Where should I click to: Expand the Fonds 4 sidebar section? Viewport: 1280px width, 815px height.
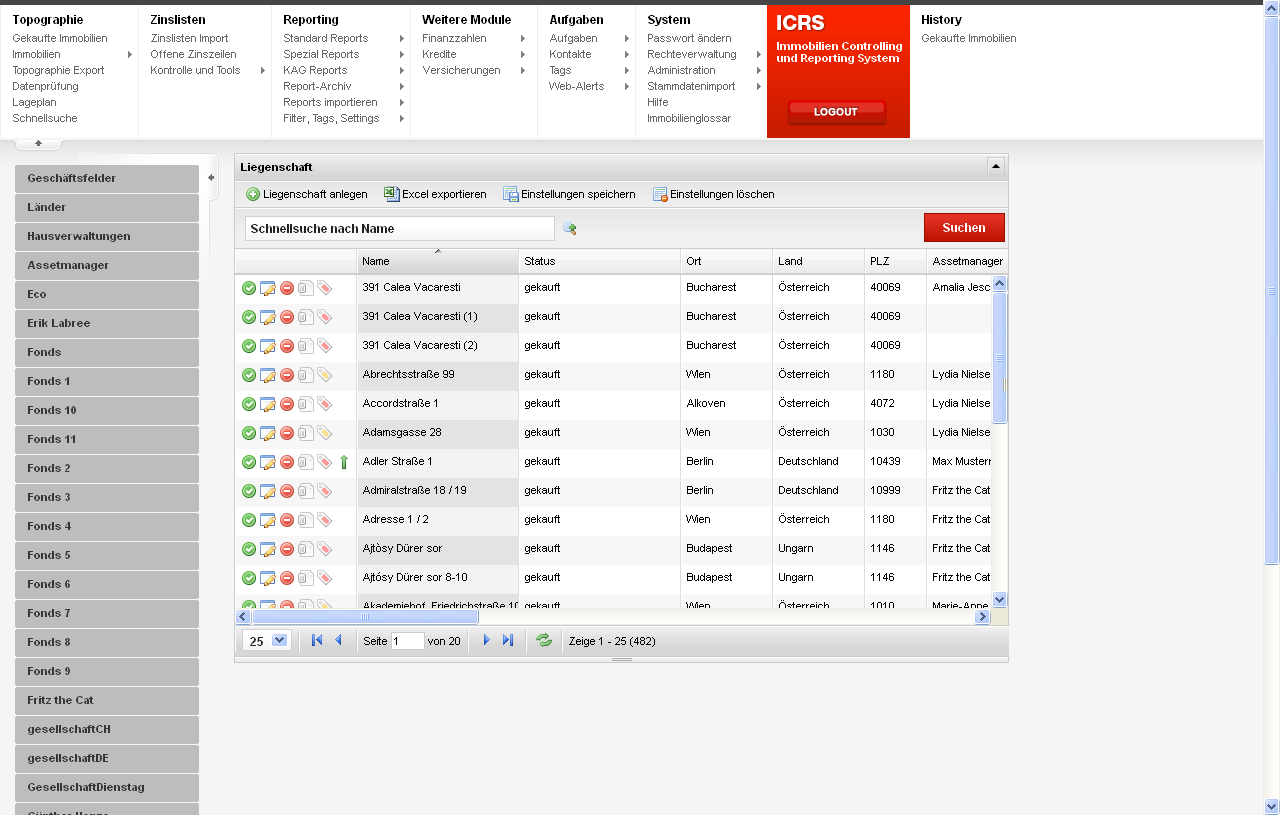pos(107,526)
